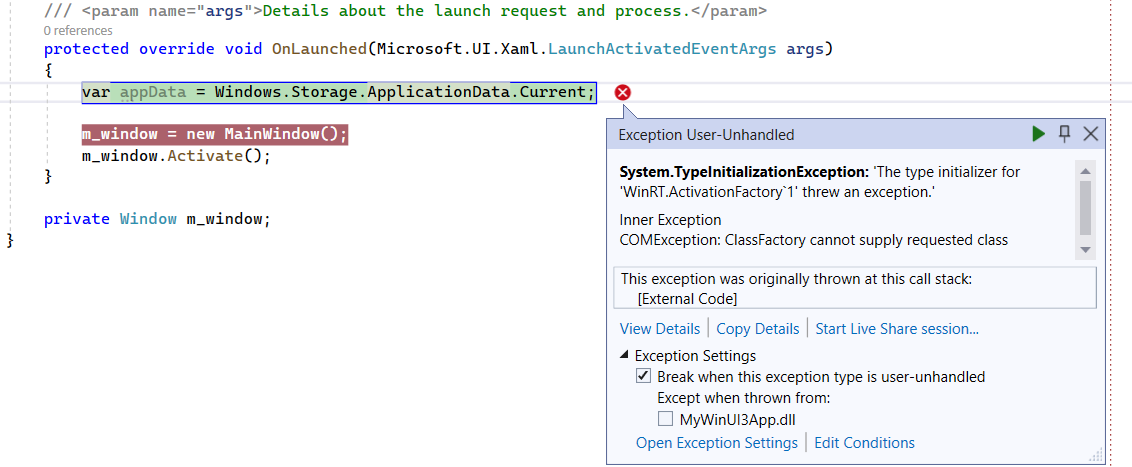
Task: Click Edit Conditions link
Action: point(864,442)
